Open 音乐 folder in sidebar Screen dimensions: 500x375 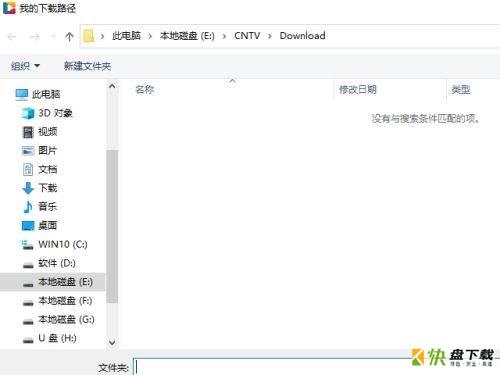[40, 207]
